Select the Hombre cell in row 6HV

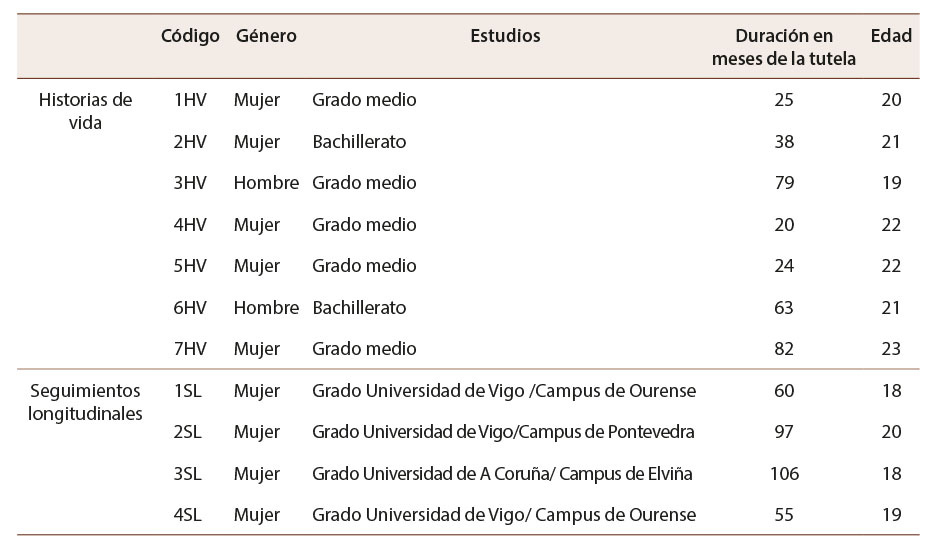(x=266, y=307)
